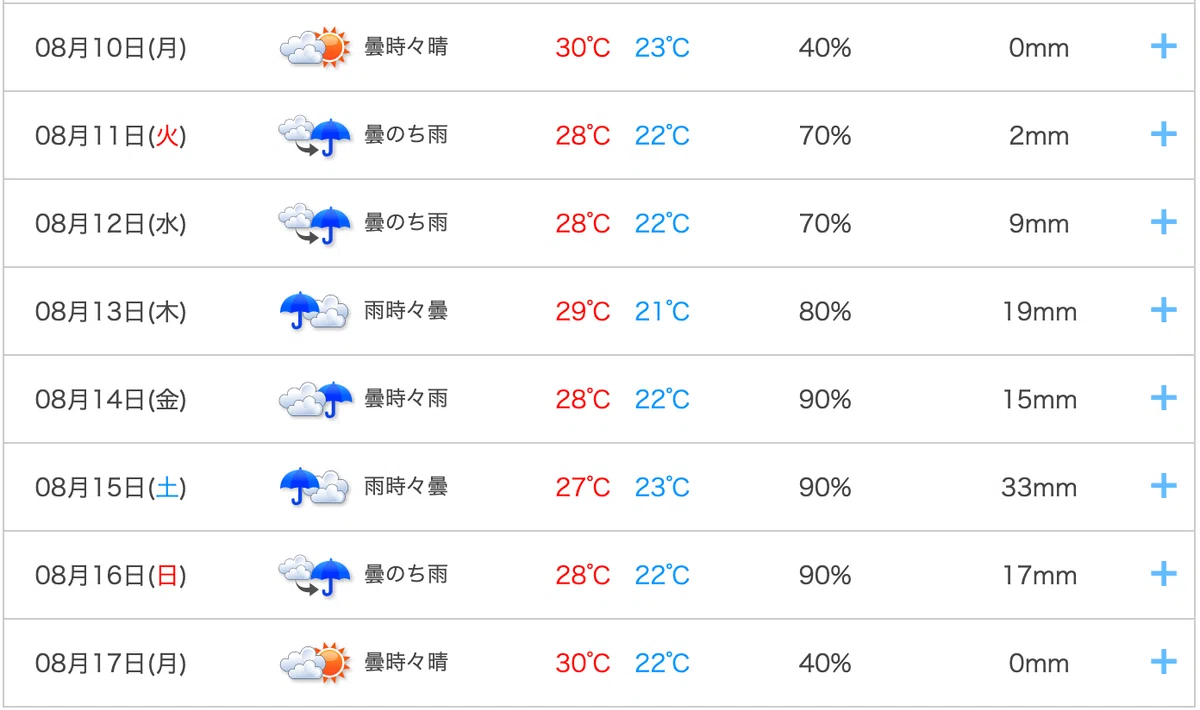Click the cloudy-sunny weather icon for 08月17日
The image size is (1200, 710).
(x=315, y=663)
